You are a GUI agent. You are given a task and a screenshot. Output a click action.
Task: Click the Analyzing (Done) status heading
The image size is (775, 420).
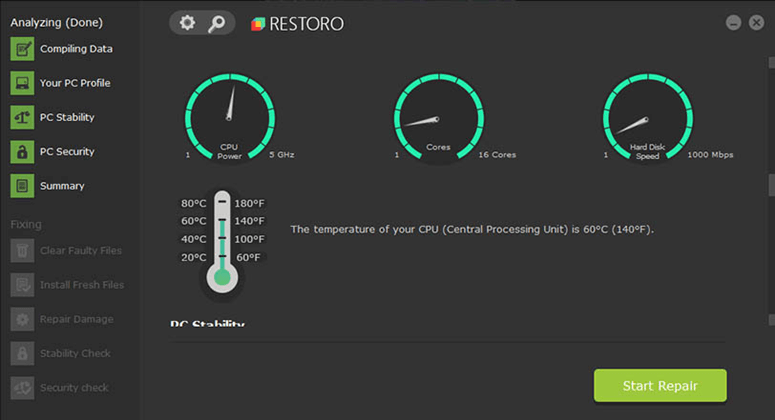[57, 22]
